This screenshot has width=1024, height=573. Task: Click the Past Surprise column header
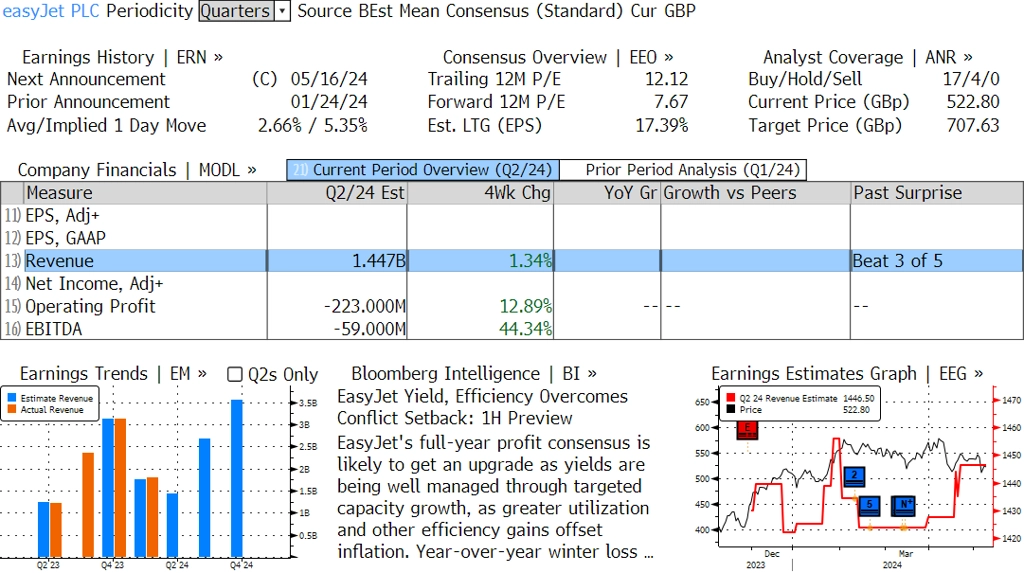[x=936, y=193]
